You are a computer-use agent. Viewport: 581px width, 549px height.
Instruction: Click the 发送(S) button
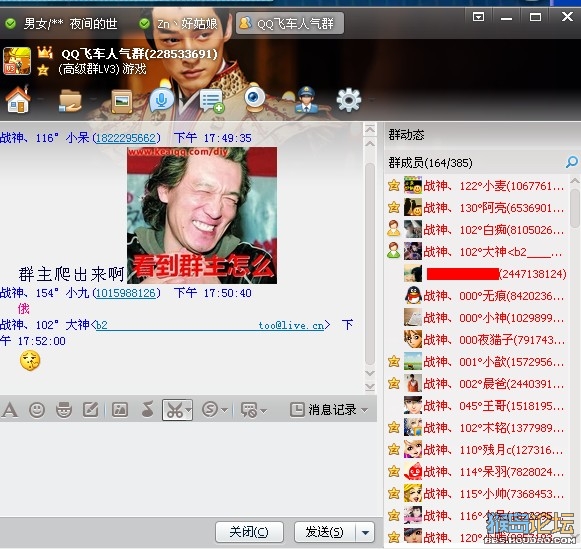click(325, 532)
